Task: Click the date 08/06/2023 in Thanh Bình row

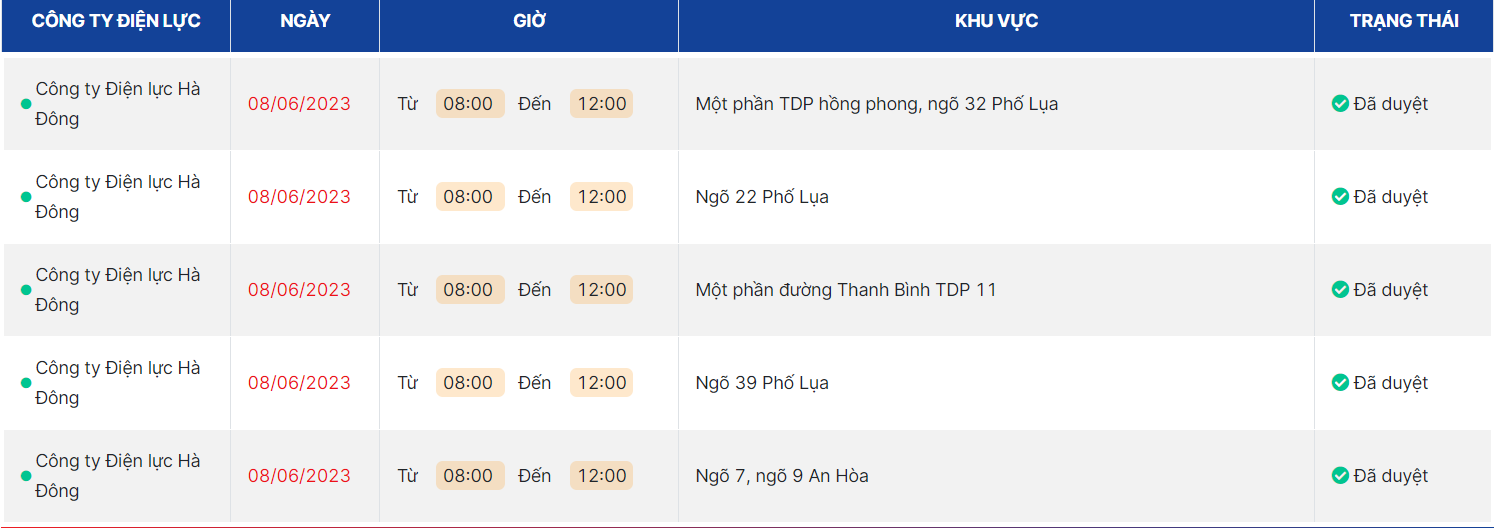Action: 299,290
